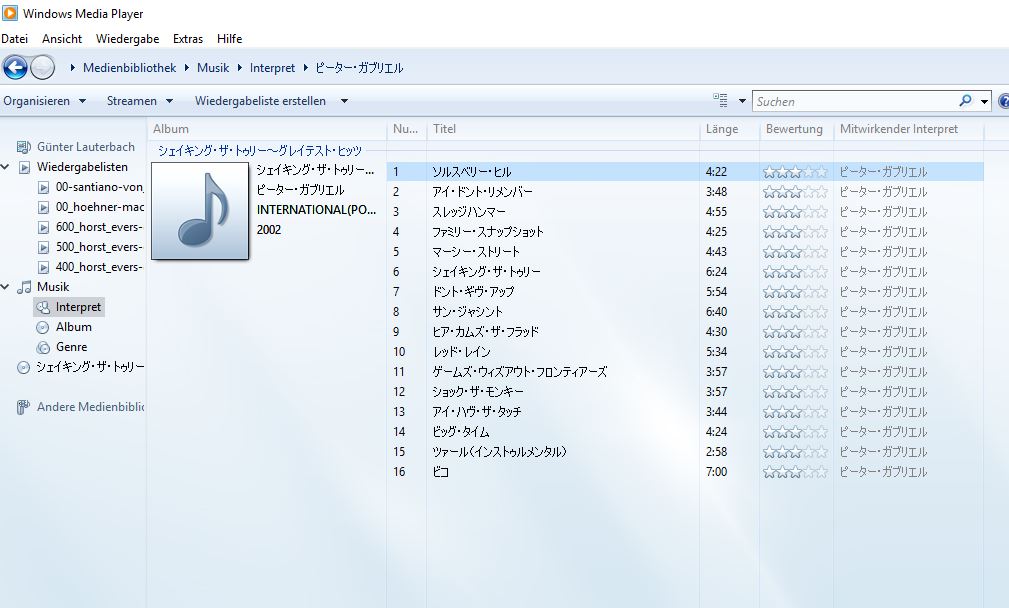
Task: Open the Wiedergabe menu
Action: tap(127, 39)
